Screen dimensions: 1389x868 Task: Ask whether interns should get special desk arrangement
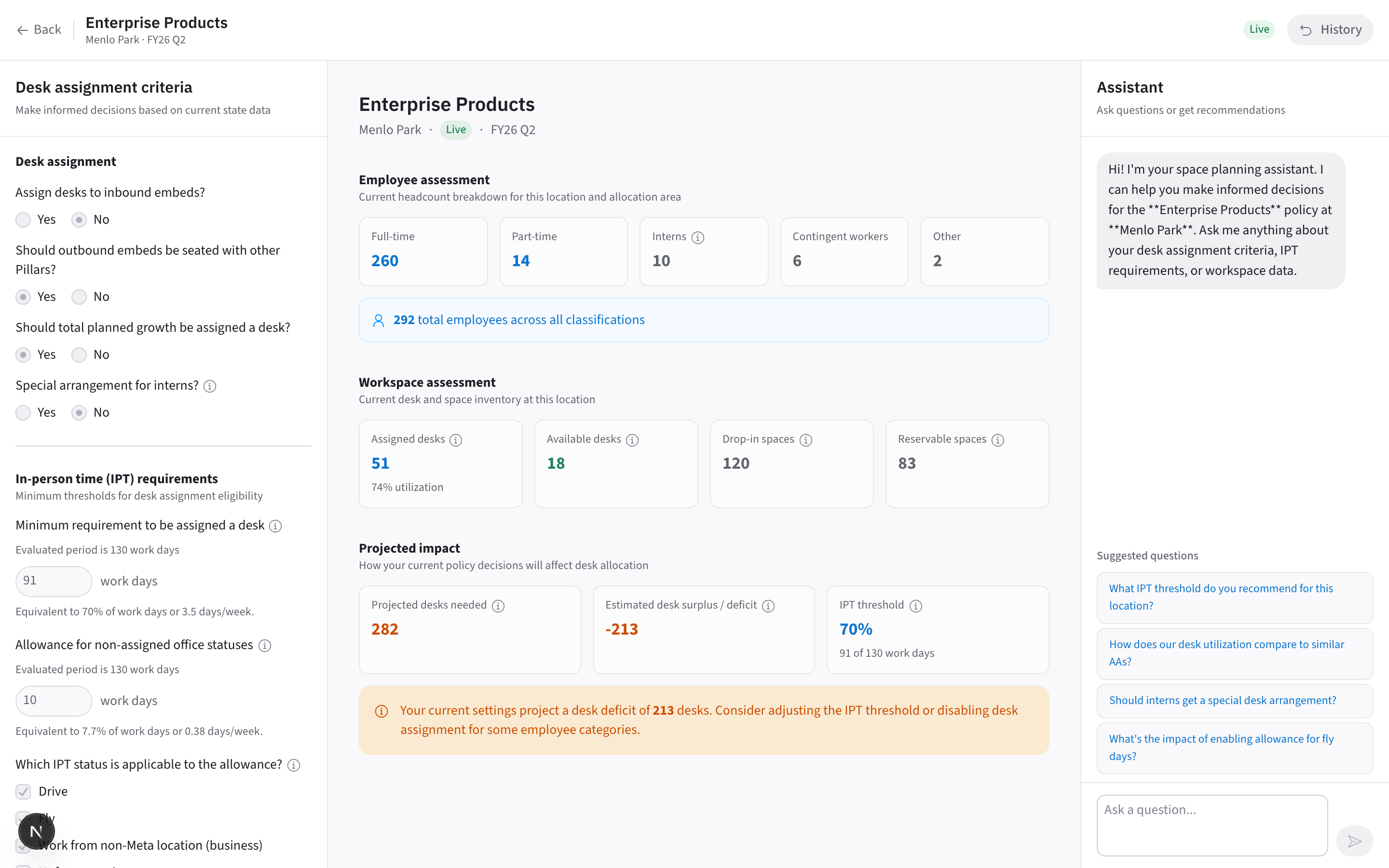coord(1235,700)
